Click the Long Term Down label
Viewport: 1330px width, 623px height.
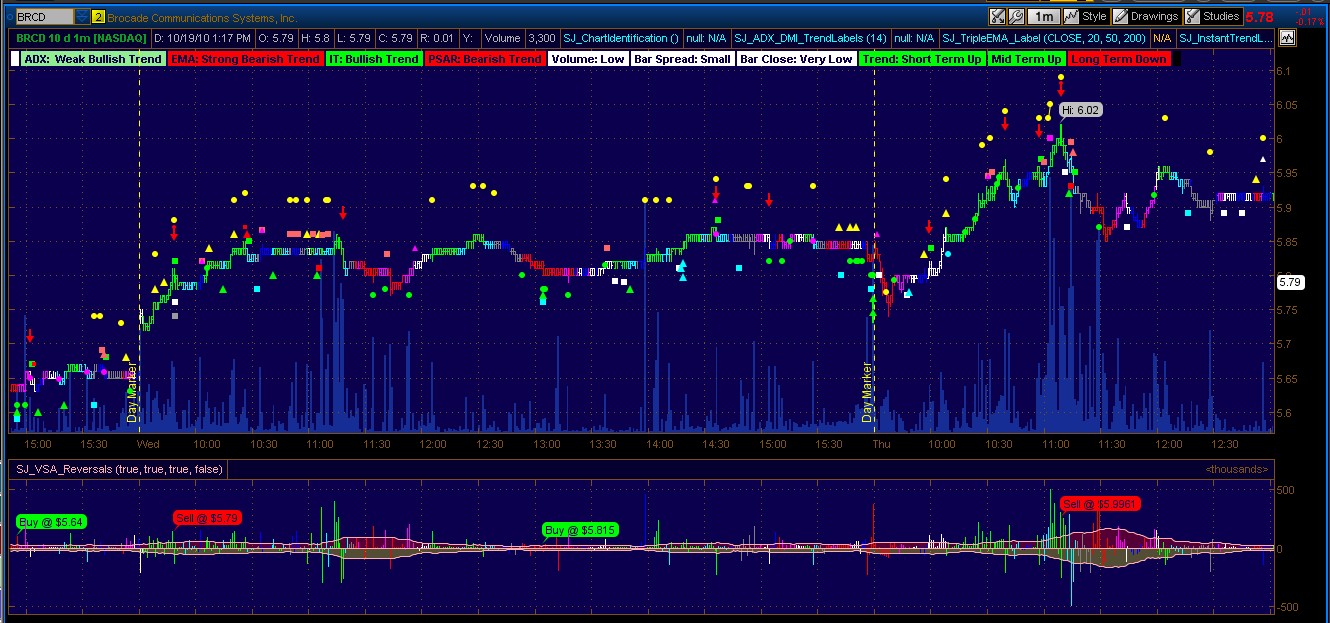tap(1118, 59)
